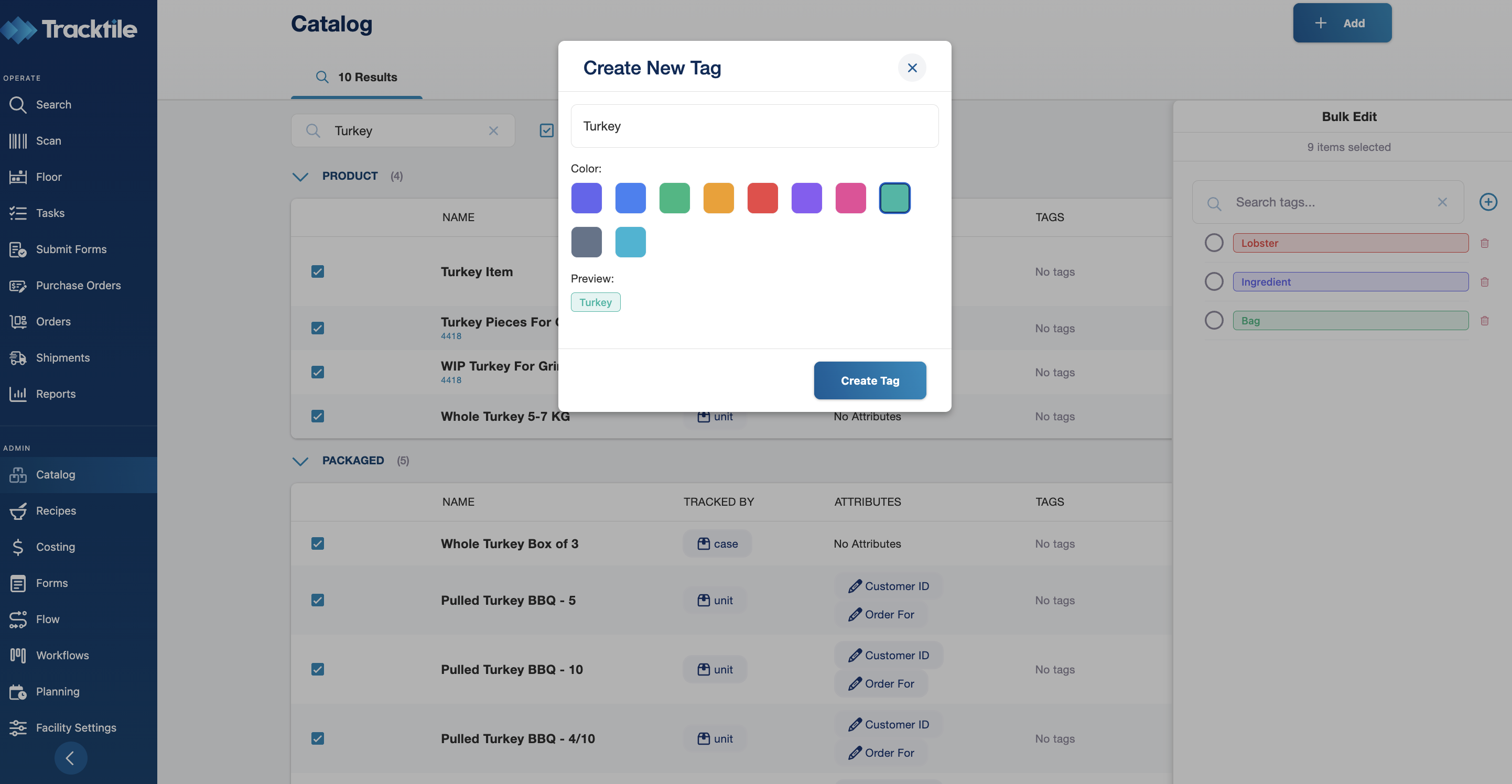Select the Ingredient tag radio button

coord(1213,281)
